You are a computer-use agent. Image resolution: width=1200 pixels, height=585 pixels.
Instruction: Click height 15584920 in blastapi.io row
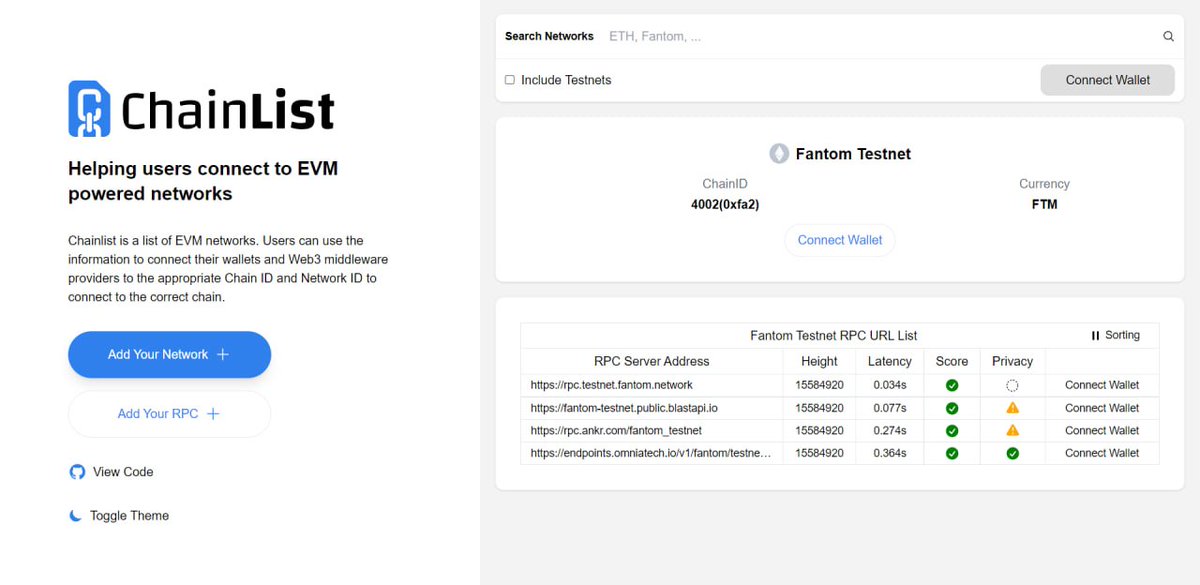pos(820,408)
